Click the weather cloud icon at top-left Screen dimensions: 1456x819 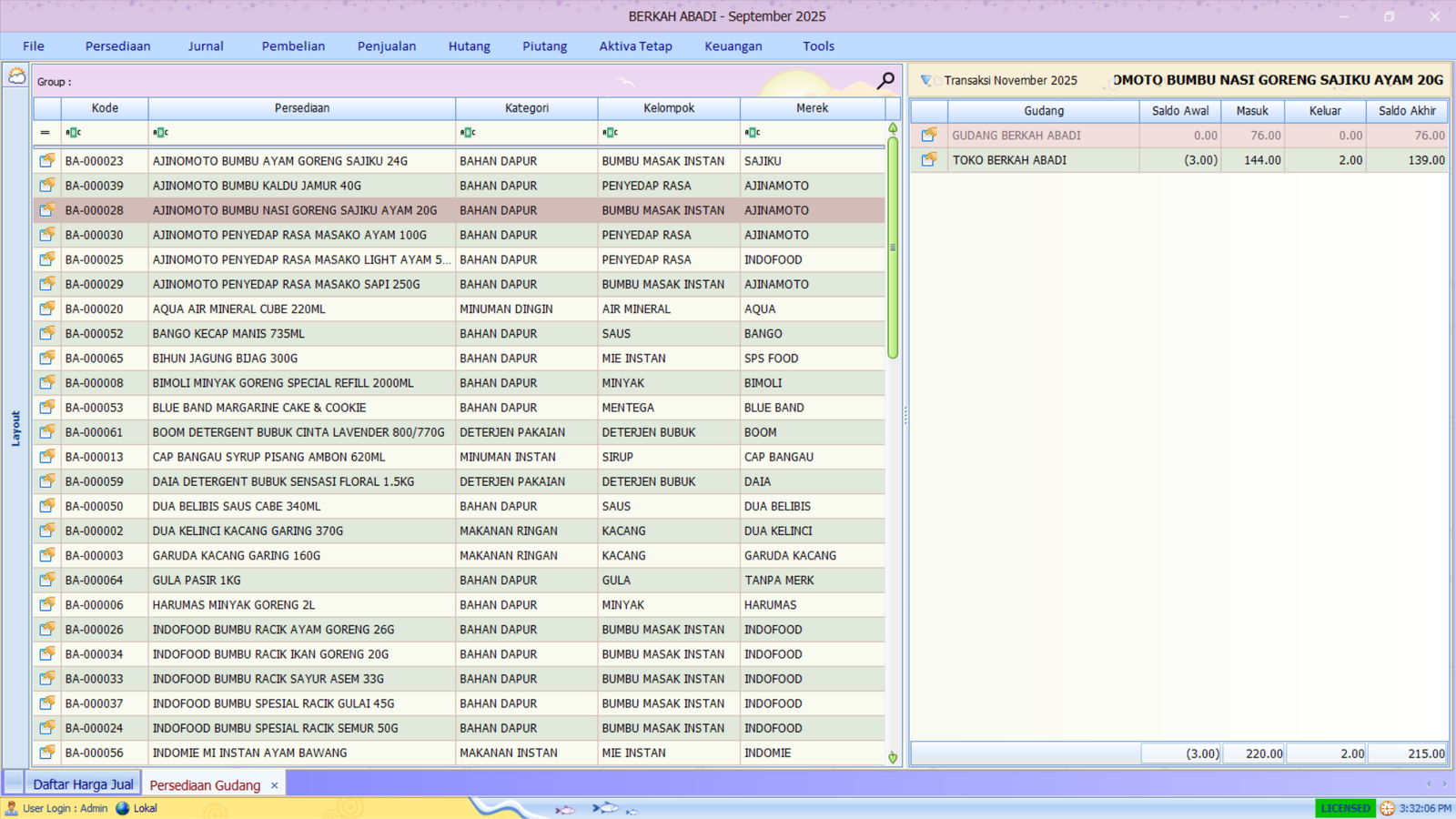coord(16,76)
